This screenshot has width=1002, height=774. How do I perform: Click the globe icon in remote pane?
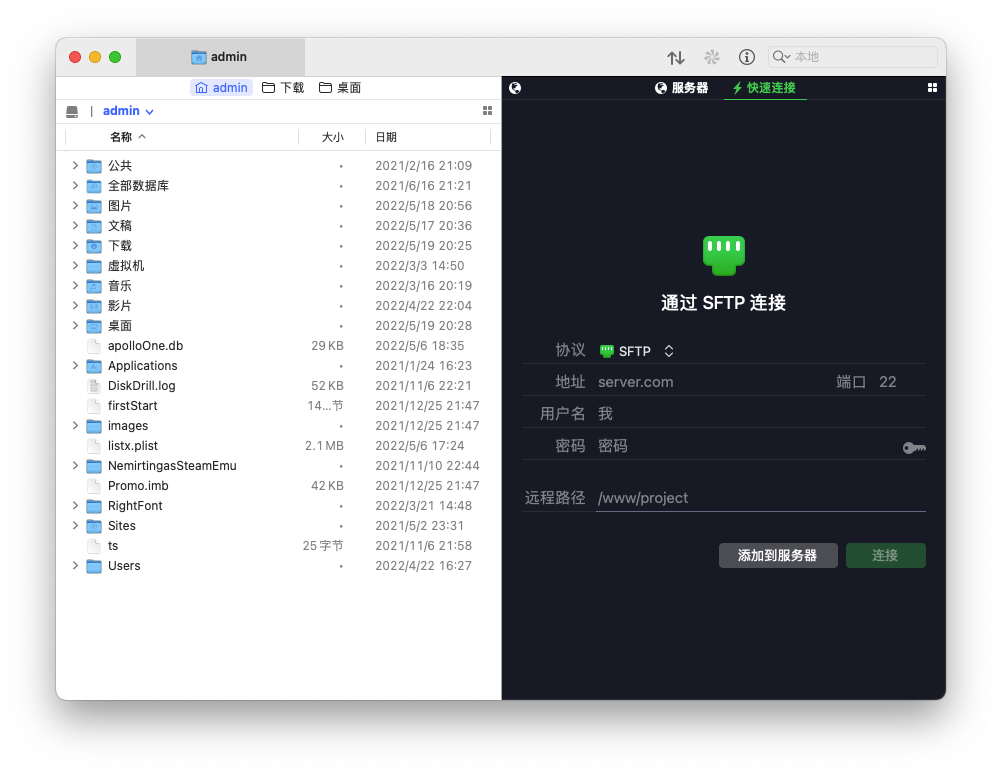515,88
